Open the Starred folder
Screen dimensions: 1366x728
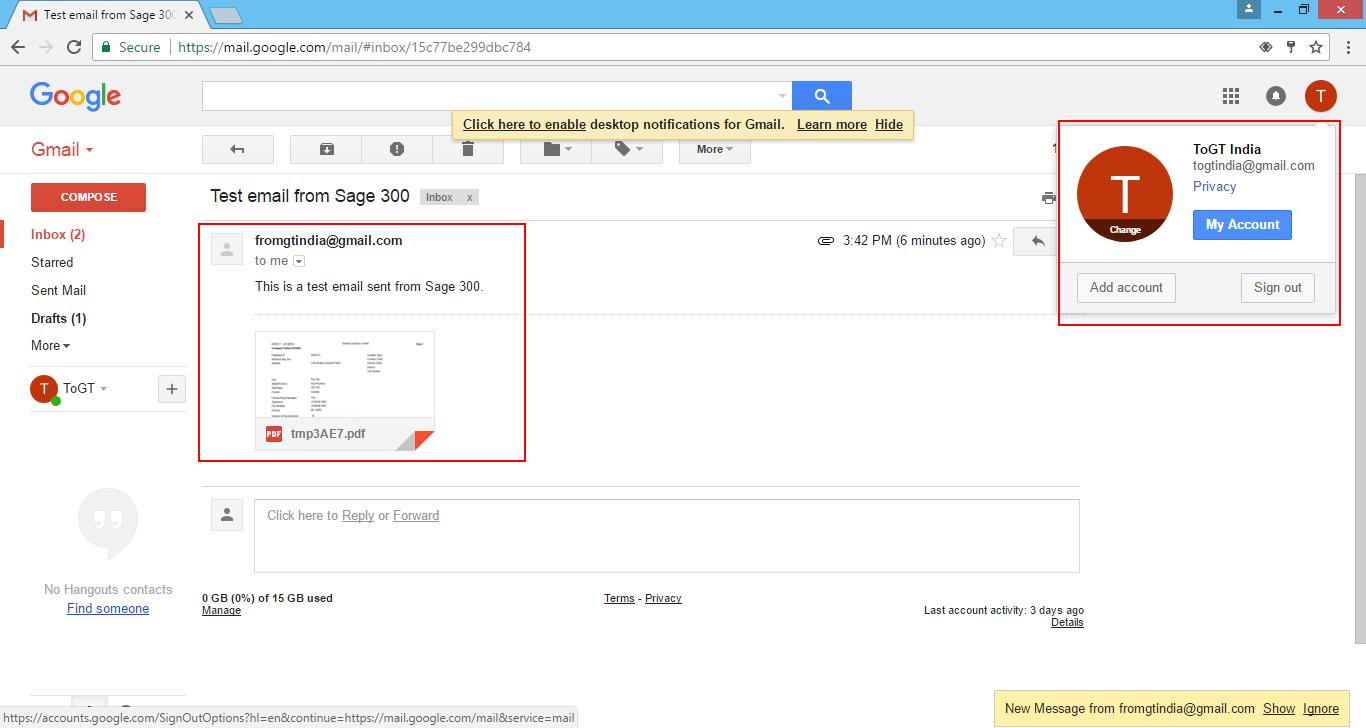(52, 262)
